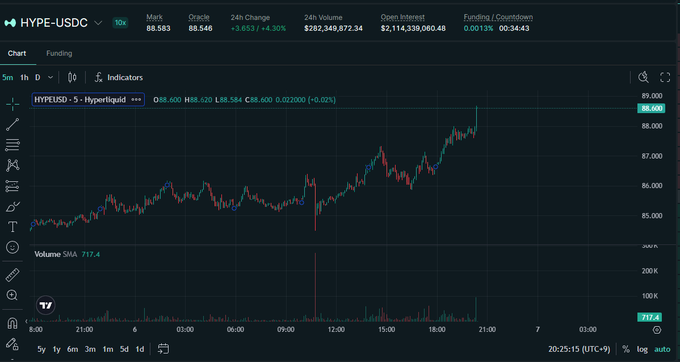Activate the zoom in tool
Viewport: 680px width, 362px height.
[x=13, y=295]
